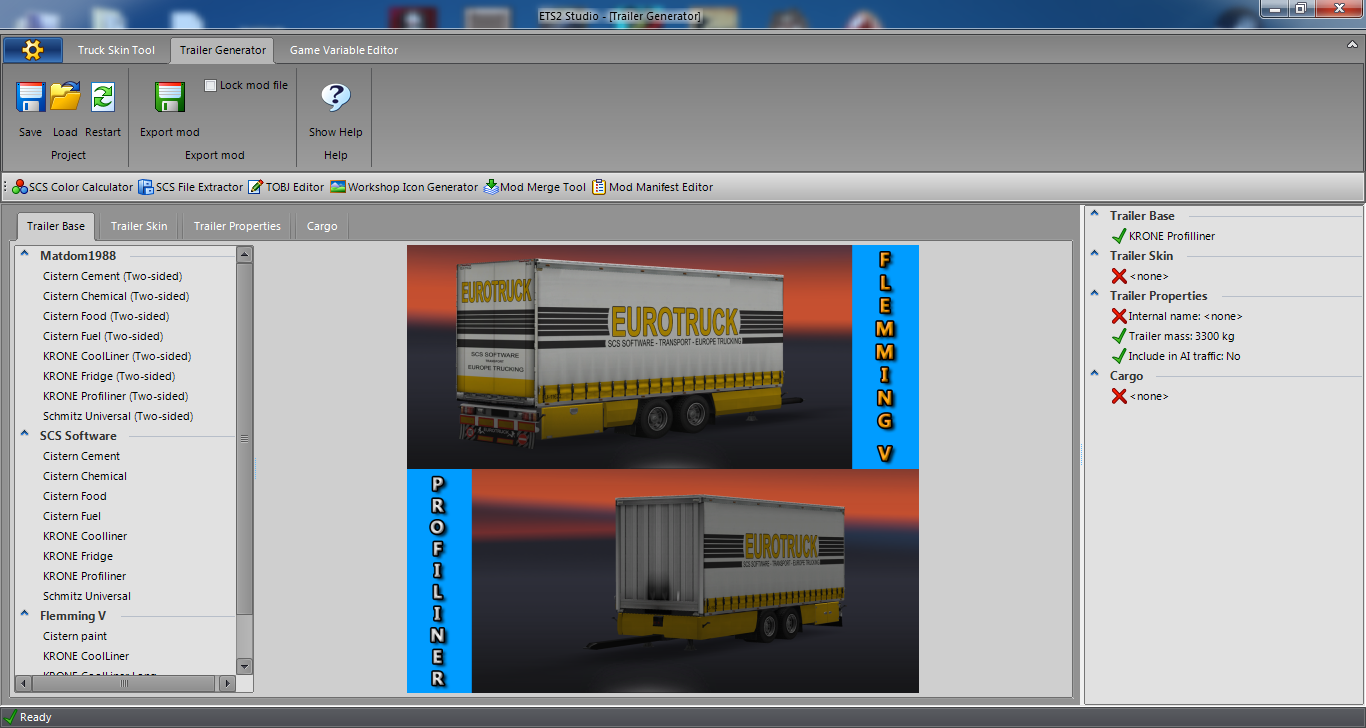Image resolution: width=1366 pixels, height=728 pixels.
Task: Click the Load project button
Action: (x=65, y=97)
